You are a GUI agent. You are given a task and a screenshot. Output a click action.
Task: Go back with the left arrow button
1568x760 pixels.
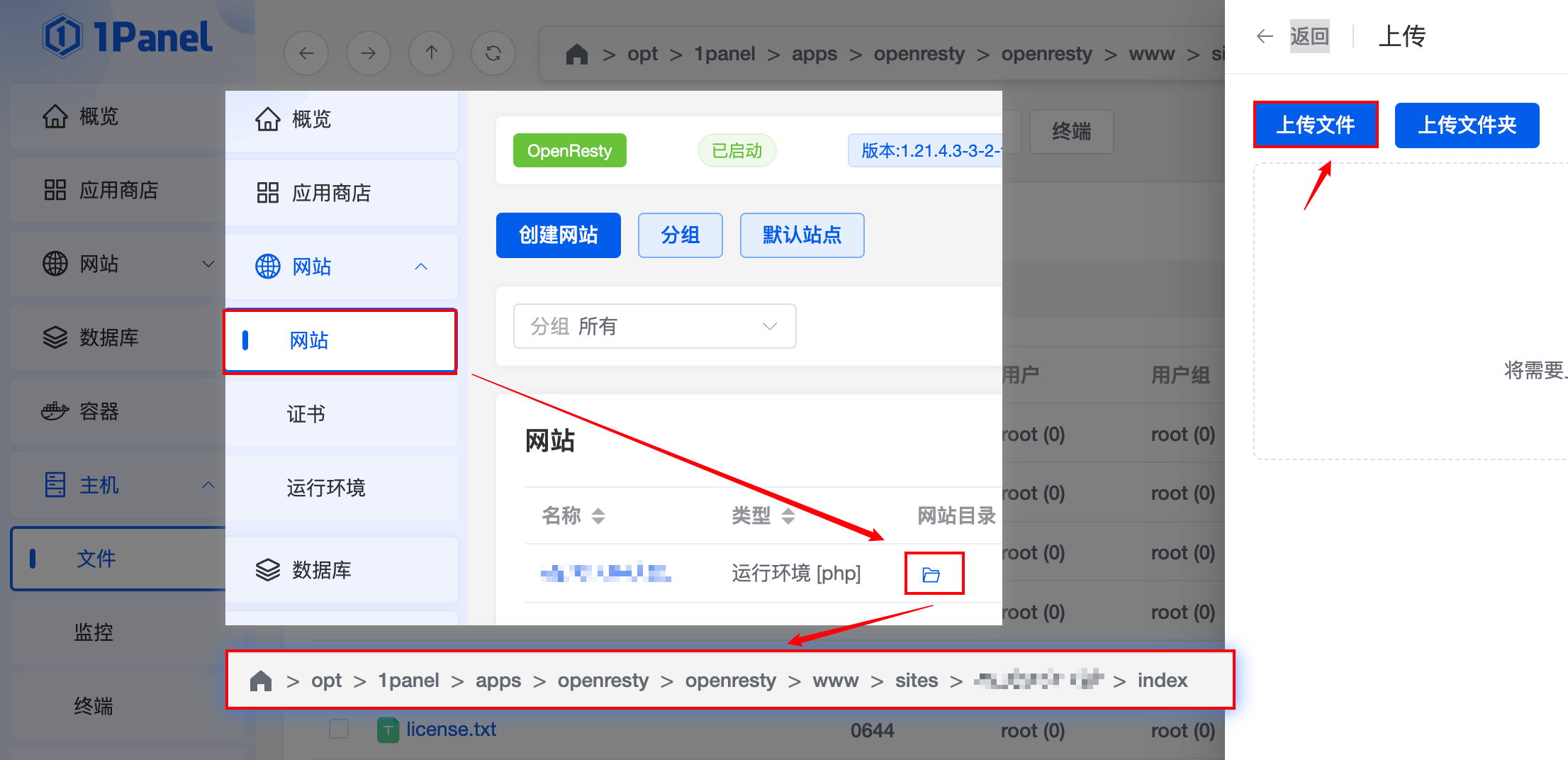[x=306, y=53]
